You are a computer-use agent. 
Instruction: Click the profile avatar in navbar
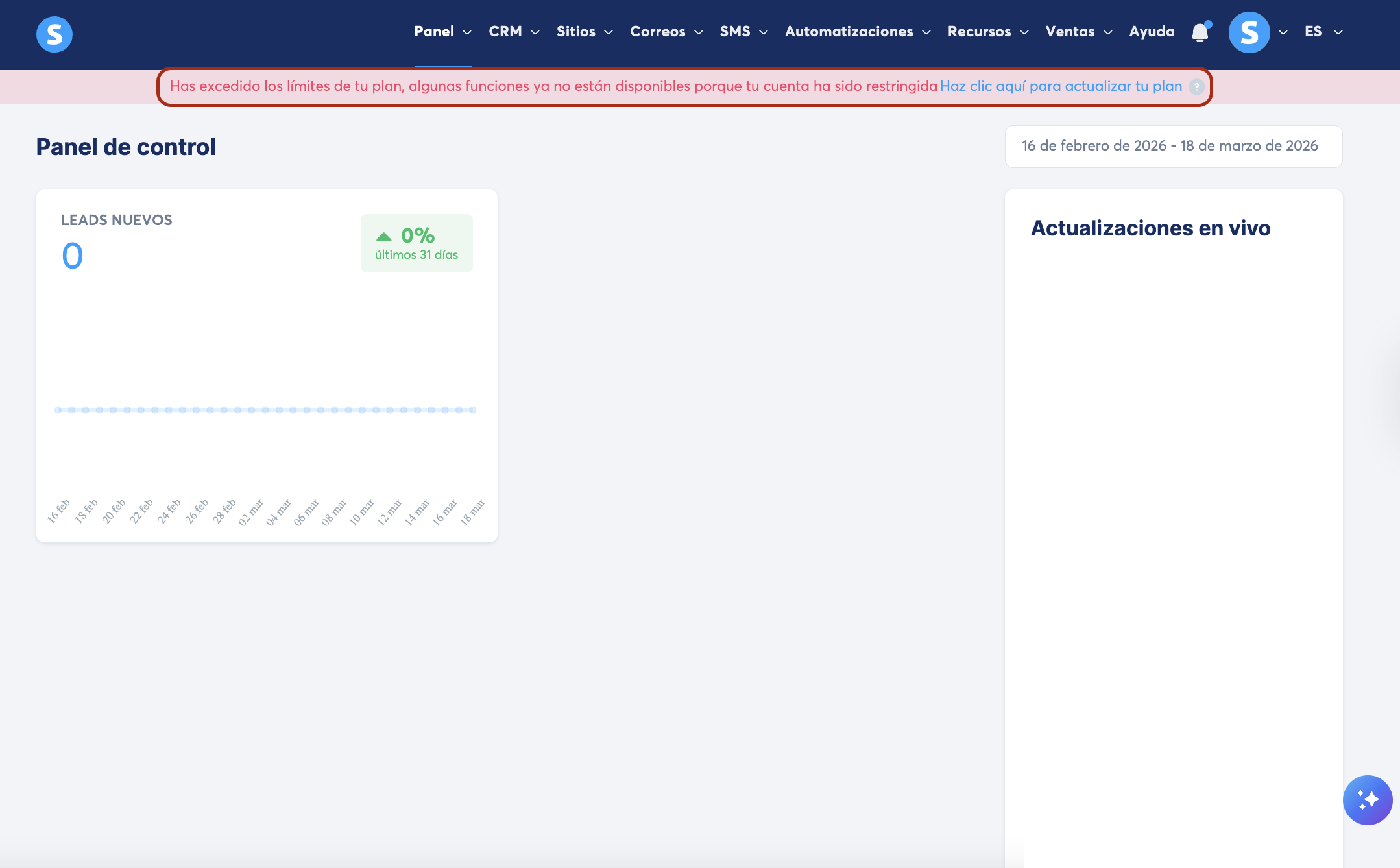(1249, 32)
